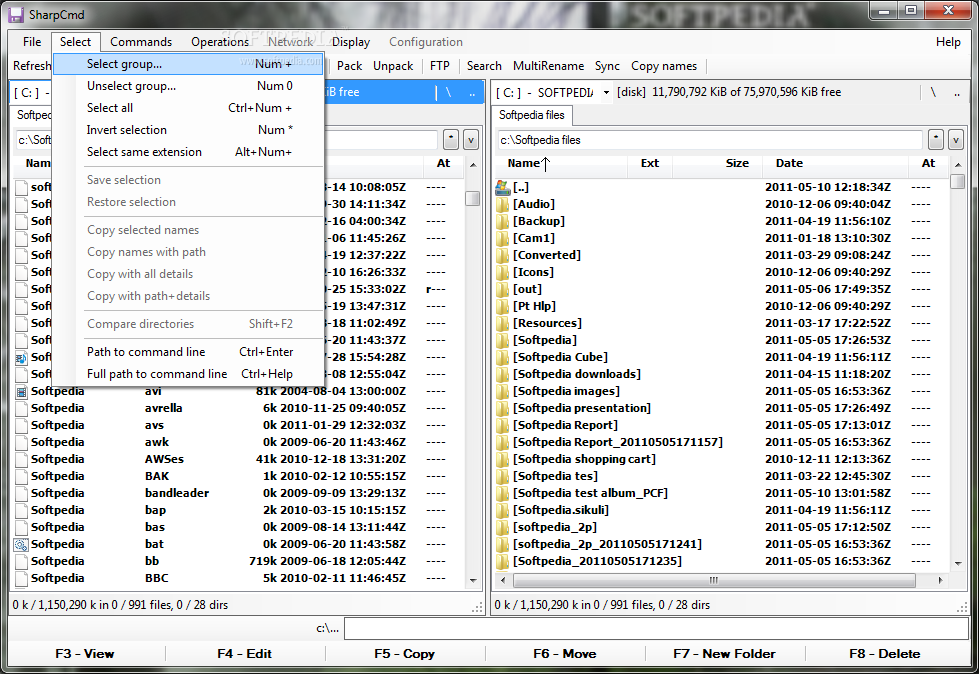
Task: Click the folder icon beside [Softpedia images]
Action: point(503,391)
